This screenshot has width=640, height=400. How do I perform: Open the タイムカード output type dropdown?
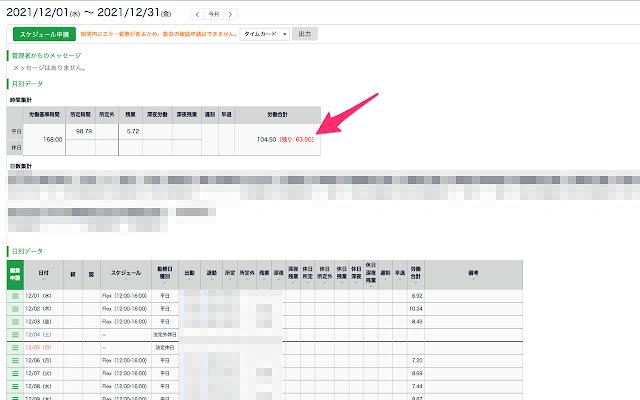click(x=265, y=34)
